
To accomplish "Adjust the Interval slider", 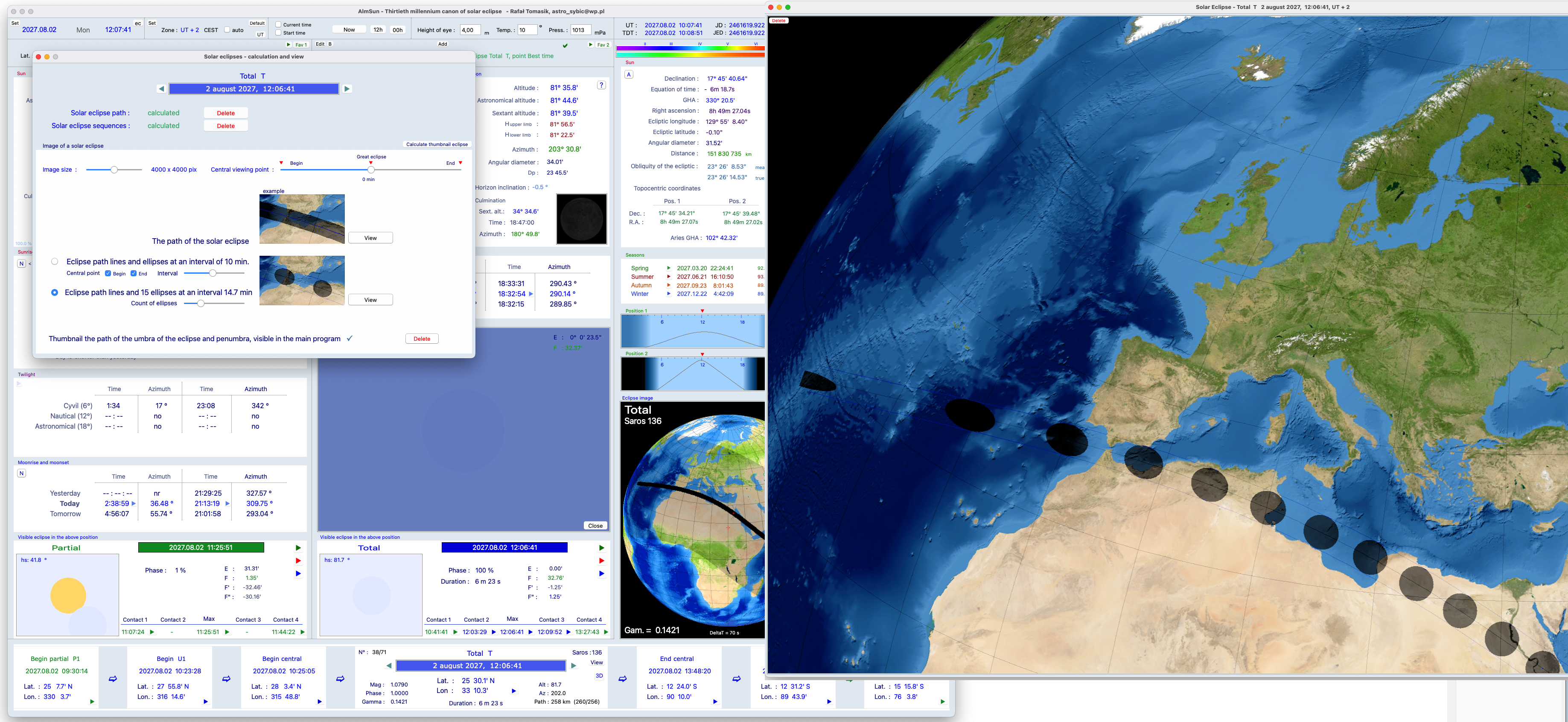I will pyautogui.click(x=213, y=273).
